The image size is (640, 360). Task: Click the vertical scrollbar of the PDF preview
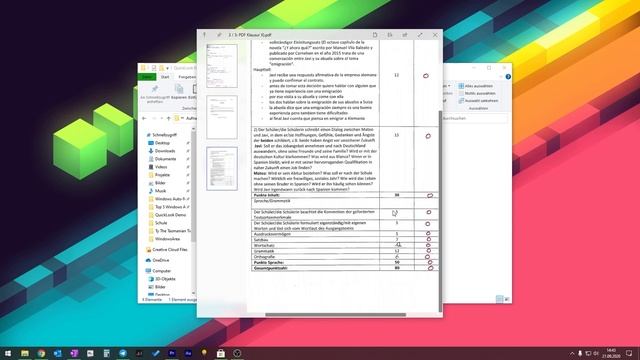(x=440, y=210)
